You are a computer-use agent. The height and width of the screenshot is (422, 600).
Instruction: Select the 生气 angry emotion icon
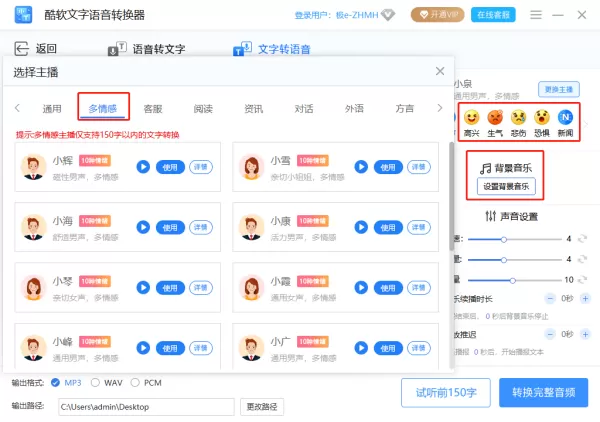point(495,117)
